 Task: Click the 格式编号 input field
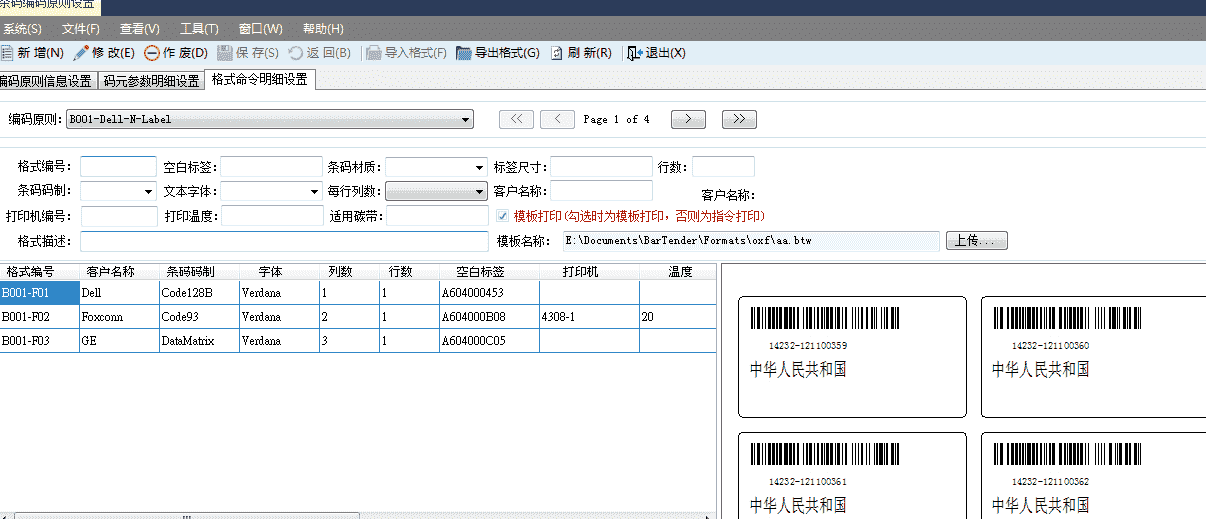pos(119,167)
